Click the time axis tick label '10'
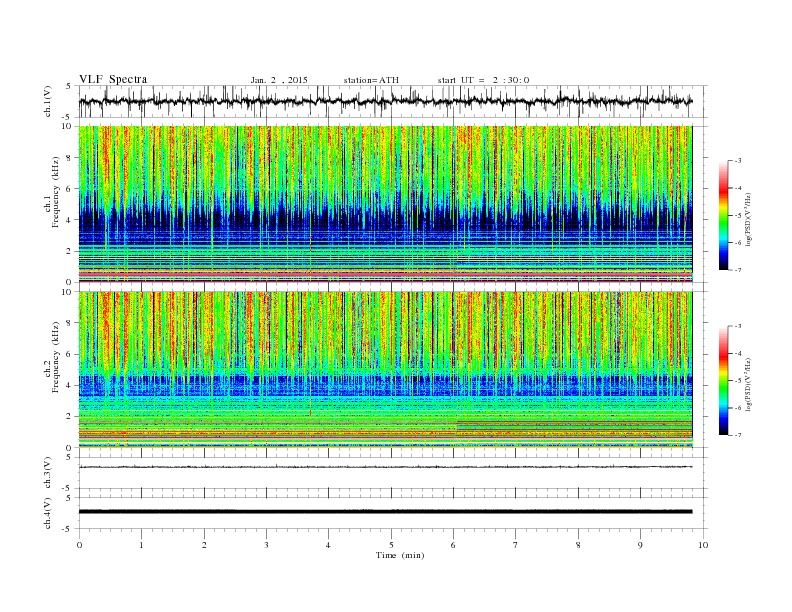This screenshot has height=612, width=792. pos(703,545)
